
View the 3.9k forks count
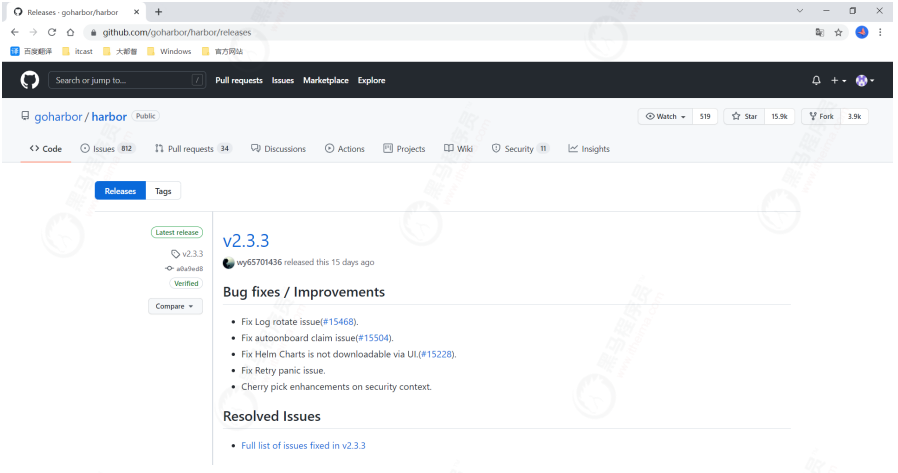click(x=854, y=116)
